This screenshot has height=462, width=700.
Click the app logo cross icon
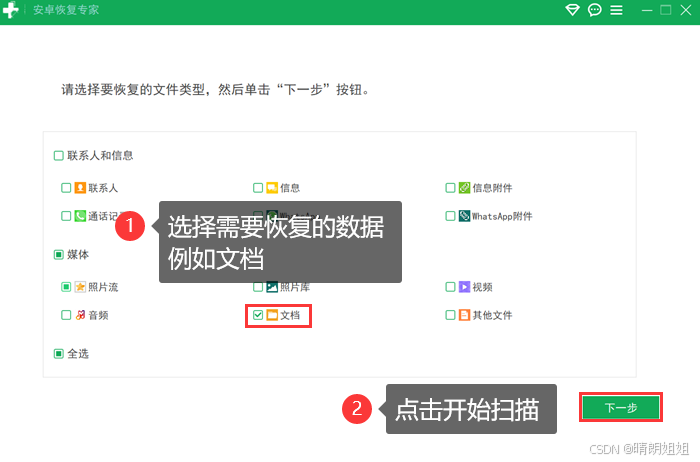(x=11, y=10)
